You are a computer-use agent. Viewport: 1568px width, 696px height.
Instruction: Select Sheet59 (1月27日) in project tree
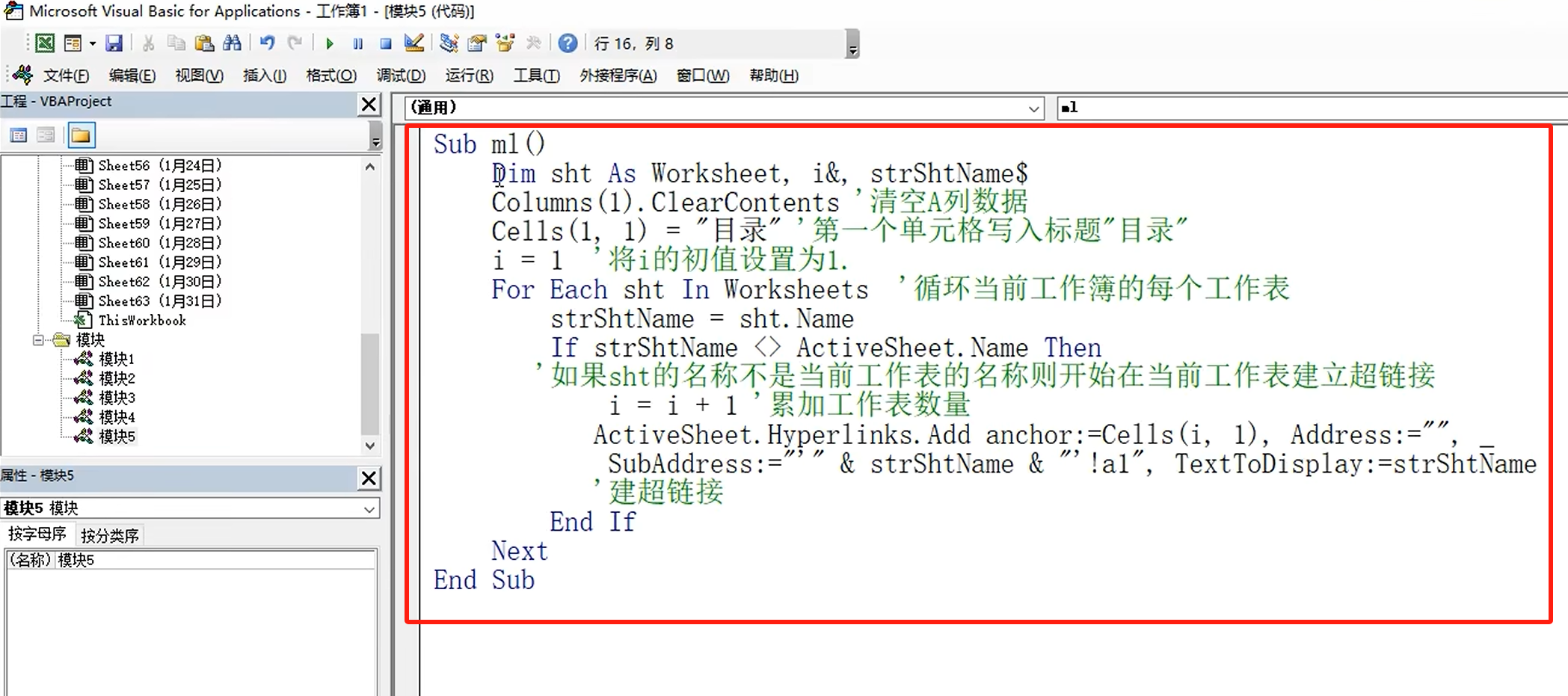click(x=159, y=224)
